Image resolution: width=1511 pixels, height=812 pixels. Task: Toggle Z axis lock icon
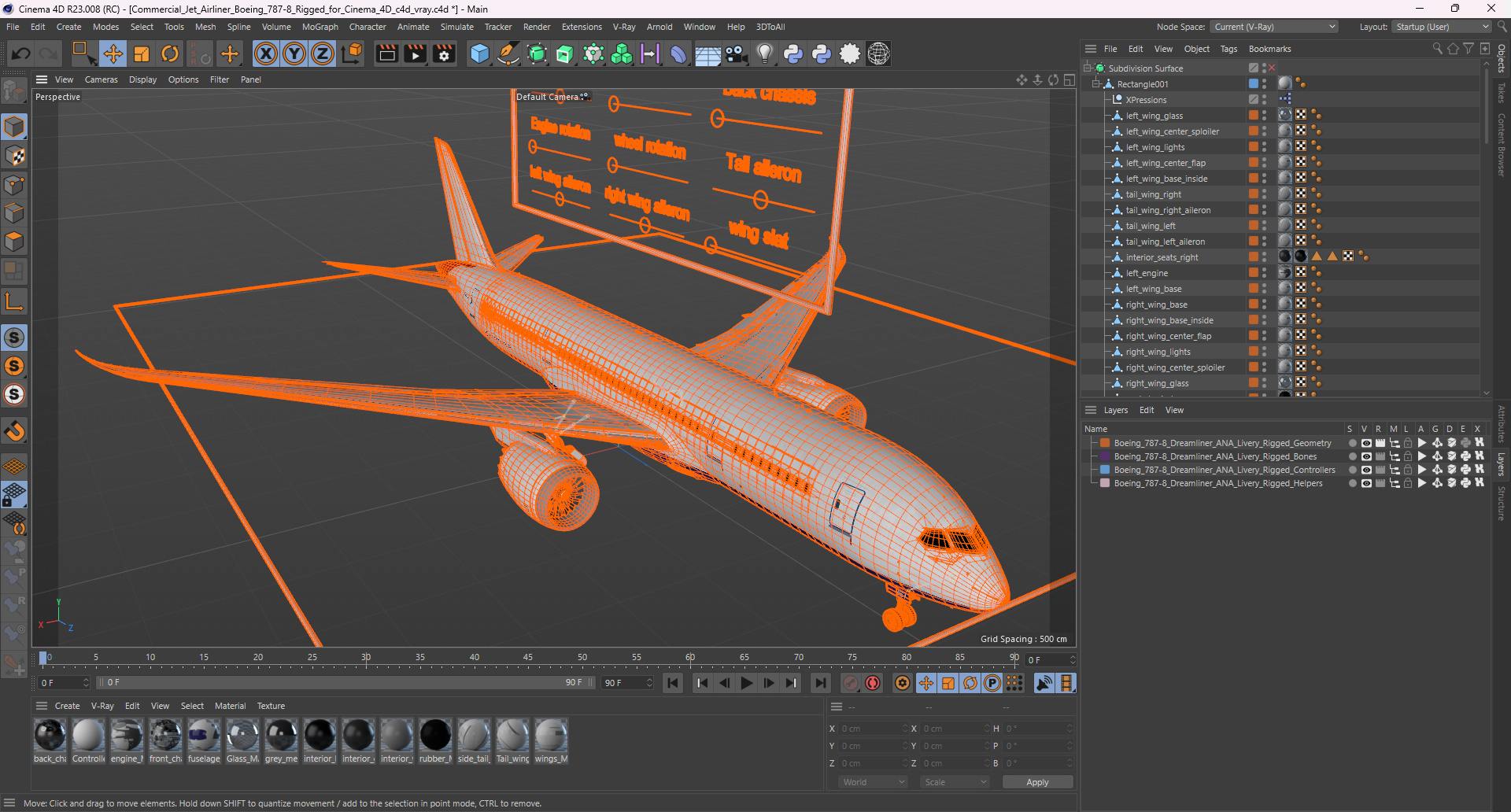323,54
